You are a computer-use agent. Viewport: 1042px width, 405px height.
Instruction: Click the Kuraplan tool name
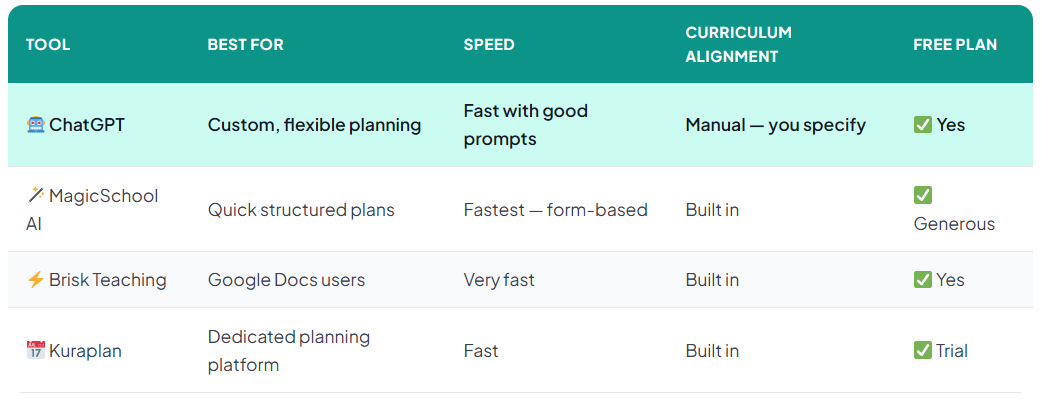tap(84, 351)
